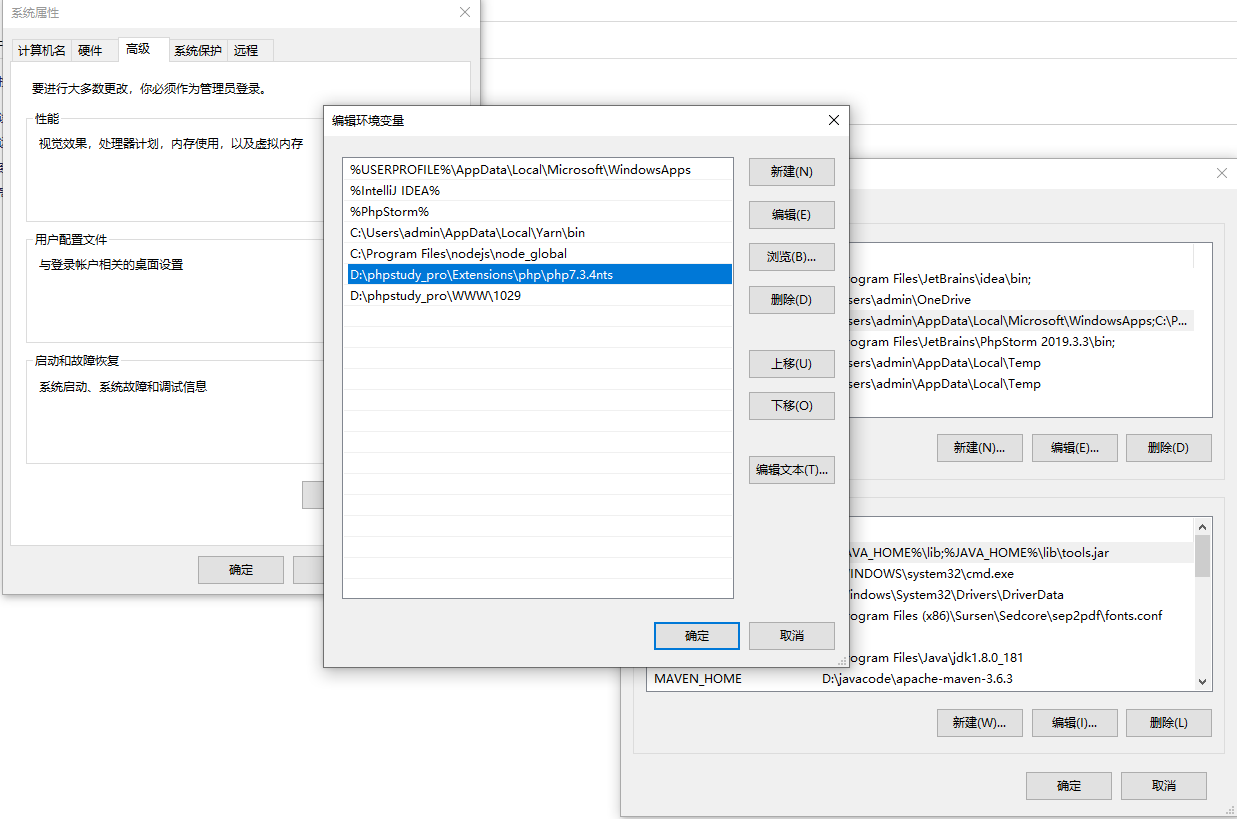
Task: Move the selected entry up with 上移(U)
Action: click(791, 363)
